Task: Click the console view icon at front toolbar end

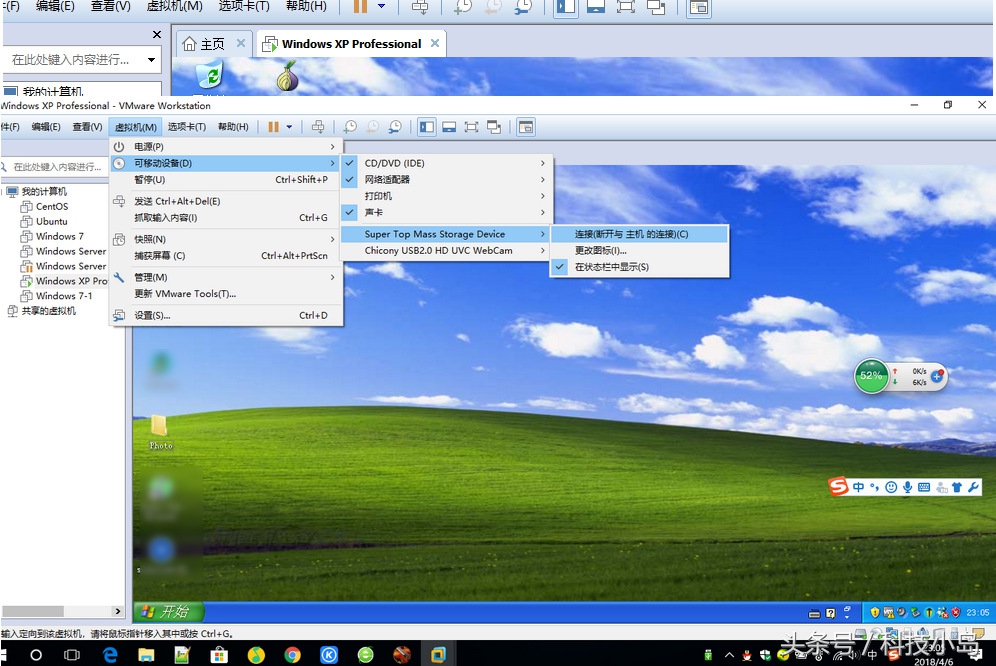Action: [526, 127]
